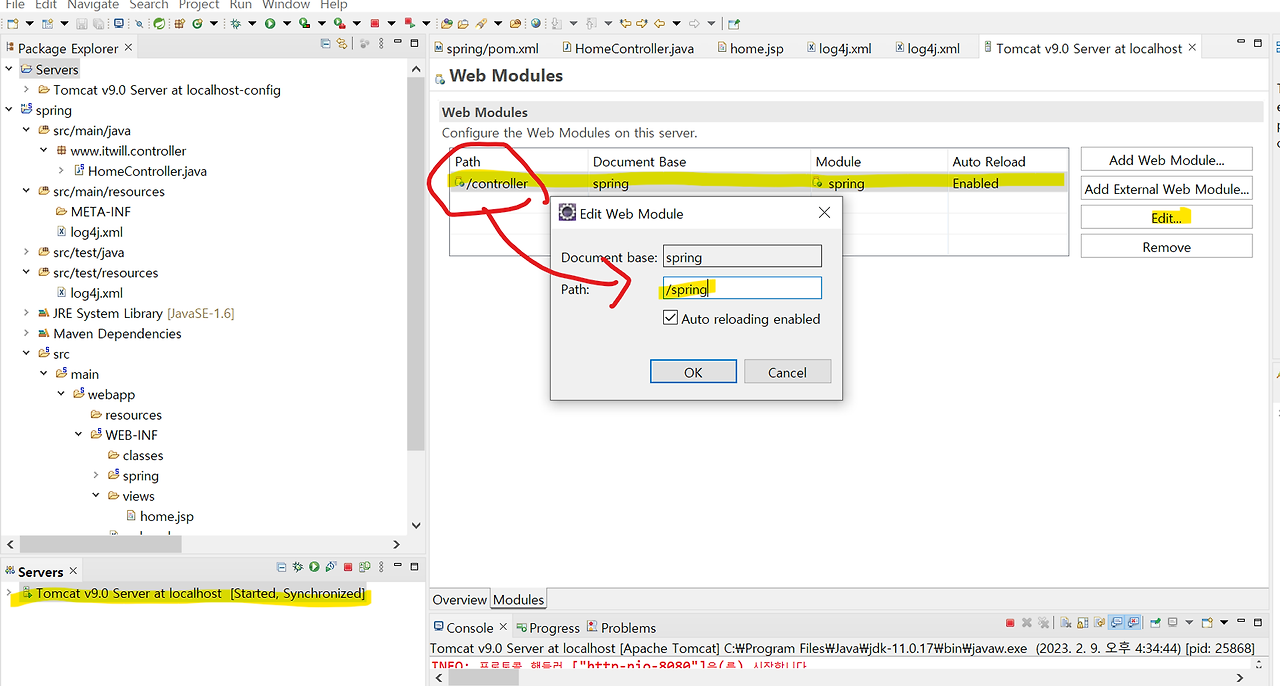
Task: Click the Document base field
Action: pyautogui.click(x=742, y=257)
